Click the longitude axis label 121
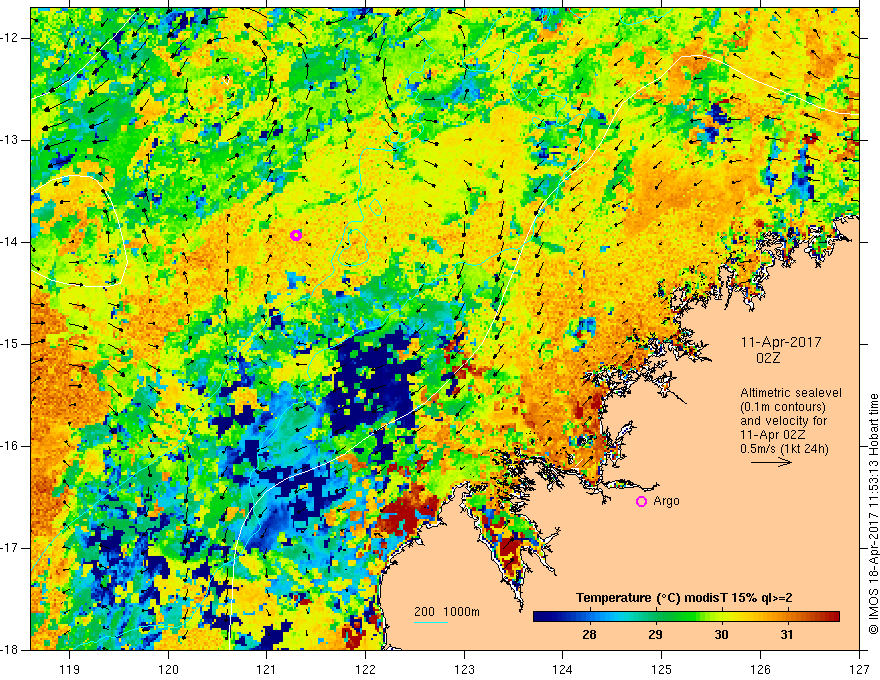Image resolution: width=880 pixels, height=680 pixels. [x=267, y=669]
